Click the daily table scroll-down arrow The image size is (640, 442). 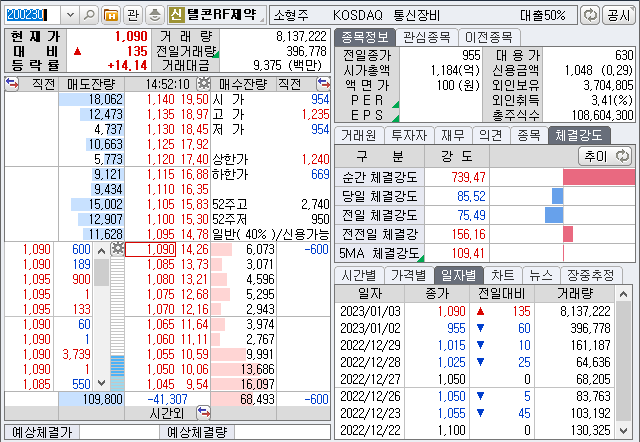pos(623,430)
